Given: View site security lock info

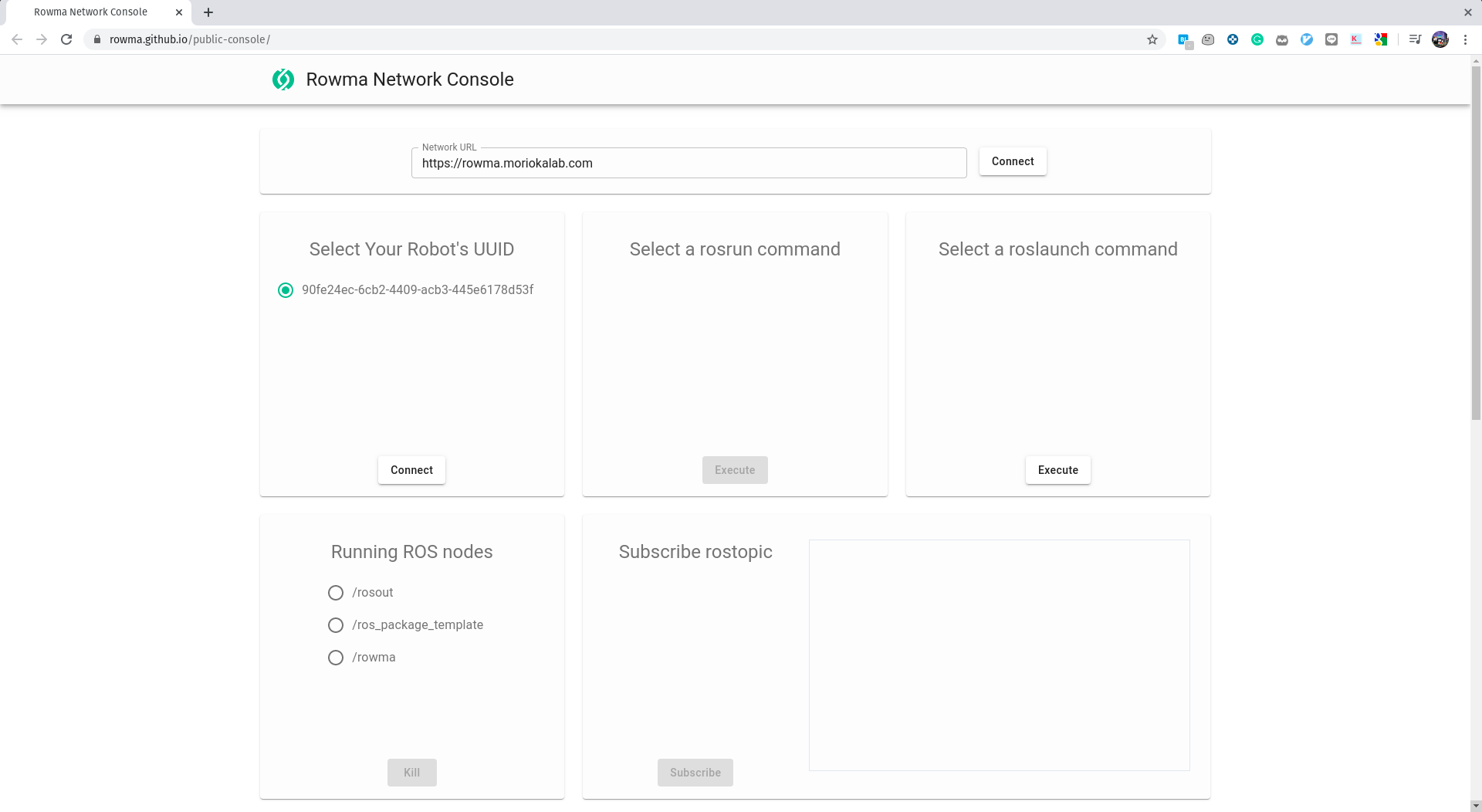Looking at the screenshot, I should (x=97, y=39).
